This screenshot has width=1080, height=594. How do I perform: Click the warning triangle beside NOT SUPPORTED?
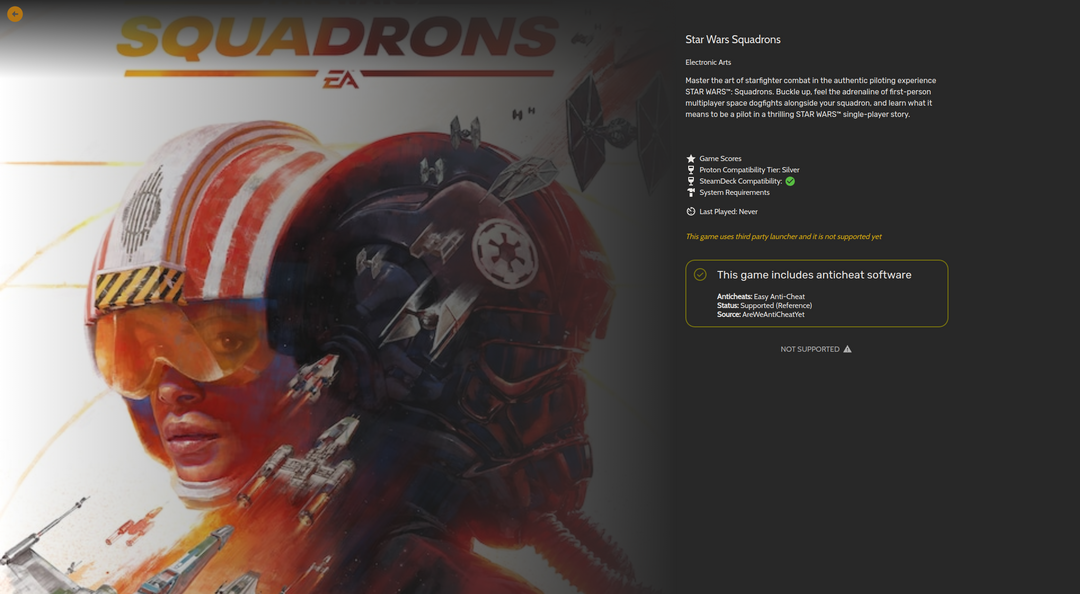click(847, 349)
